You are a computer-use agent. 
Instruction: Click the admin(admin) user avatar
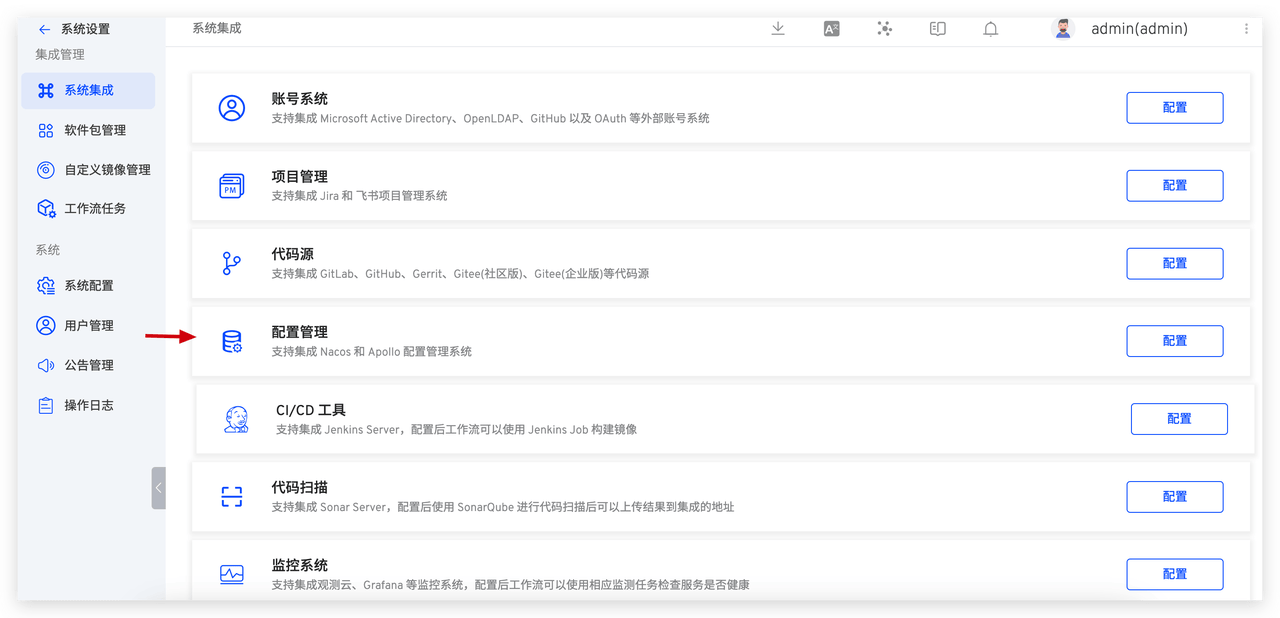(x=1062, y=28)
